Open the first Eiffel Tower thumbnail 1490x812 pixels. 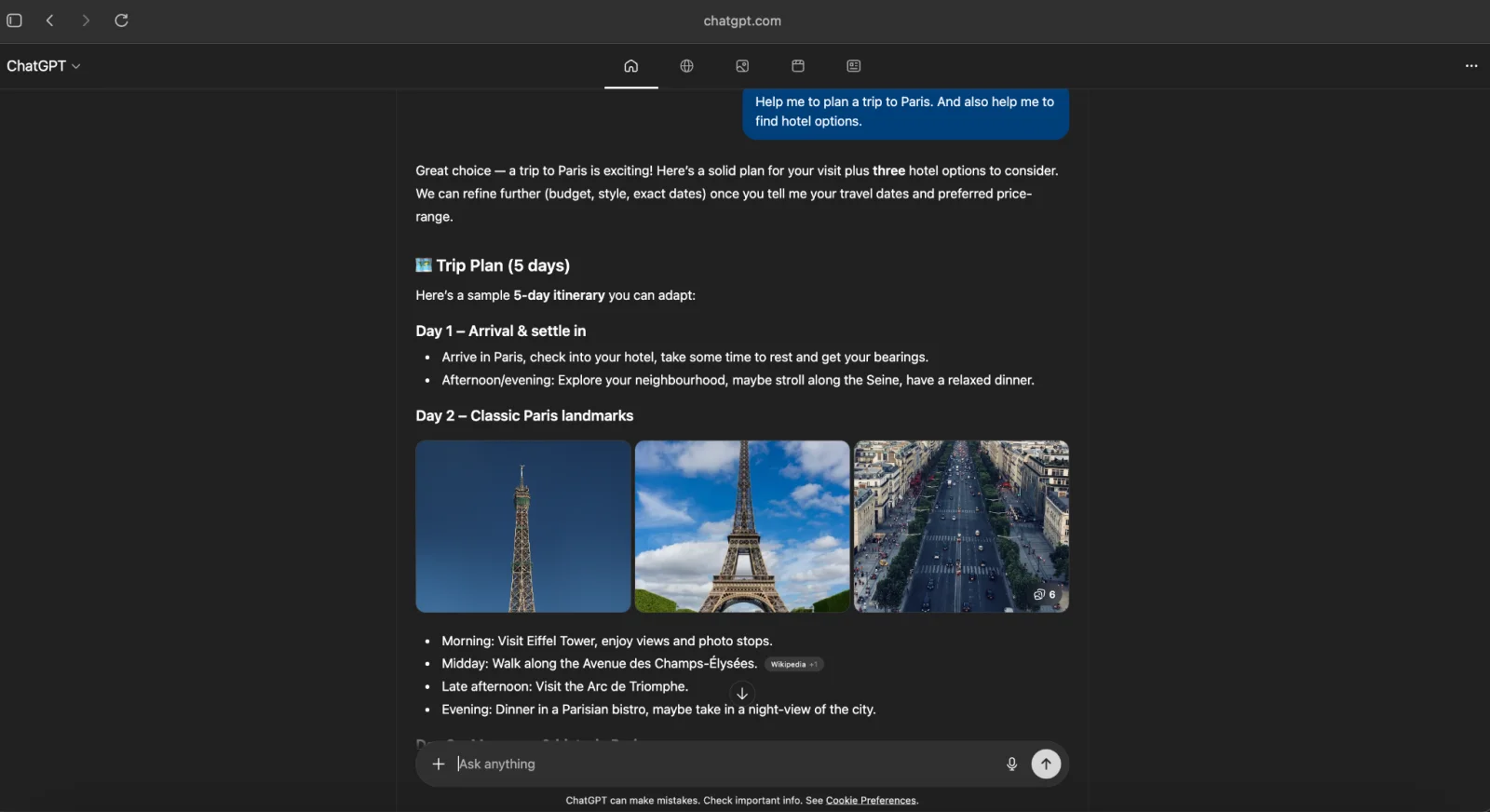523,526
